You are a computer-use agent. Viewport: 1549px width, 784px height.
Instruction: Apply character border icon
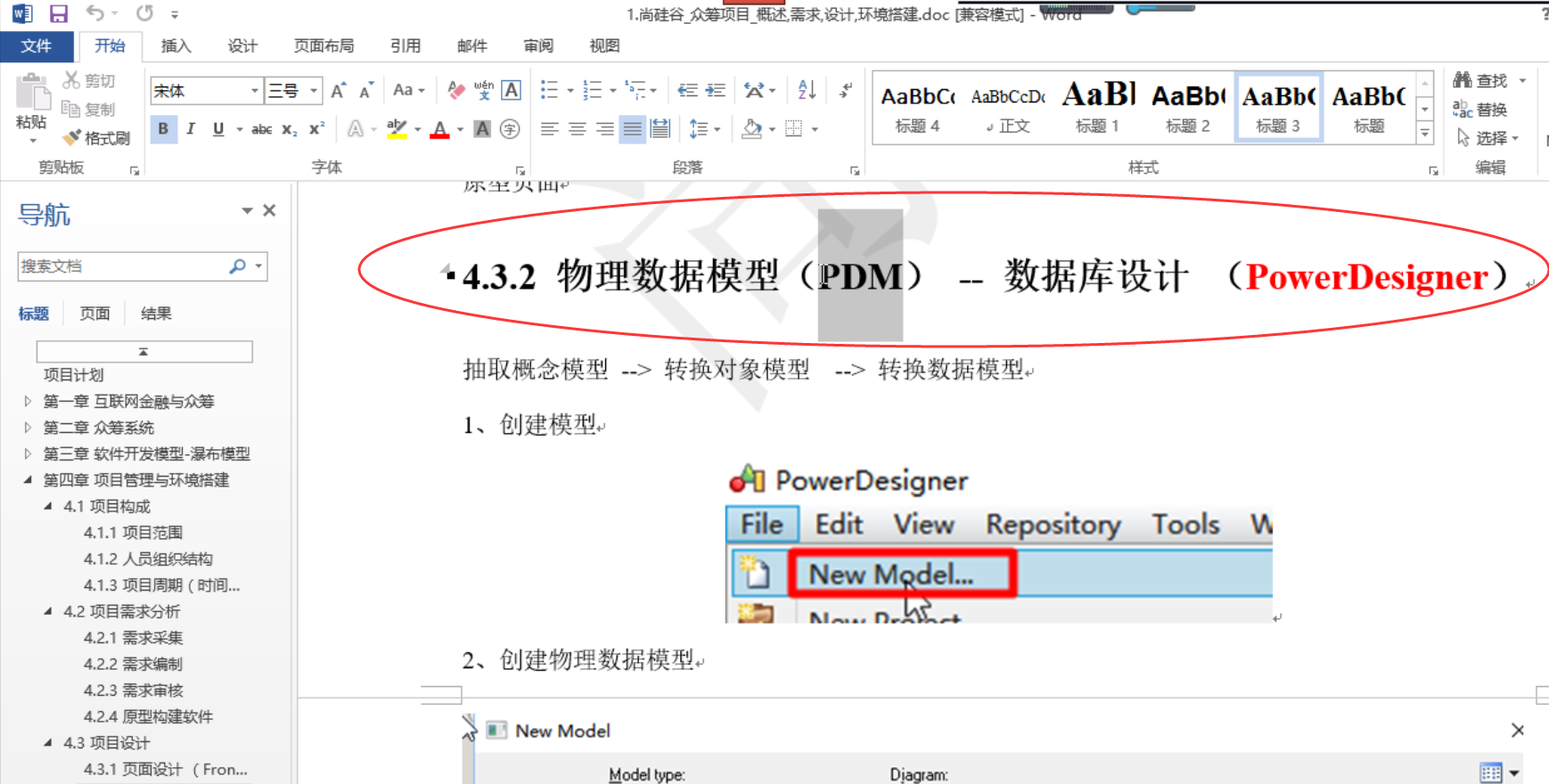[512, 90]
